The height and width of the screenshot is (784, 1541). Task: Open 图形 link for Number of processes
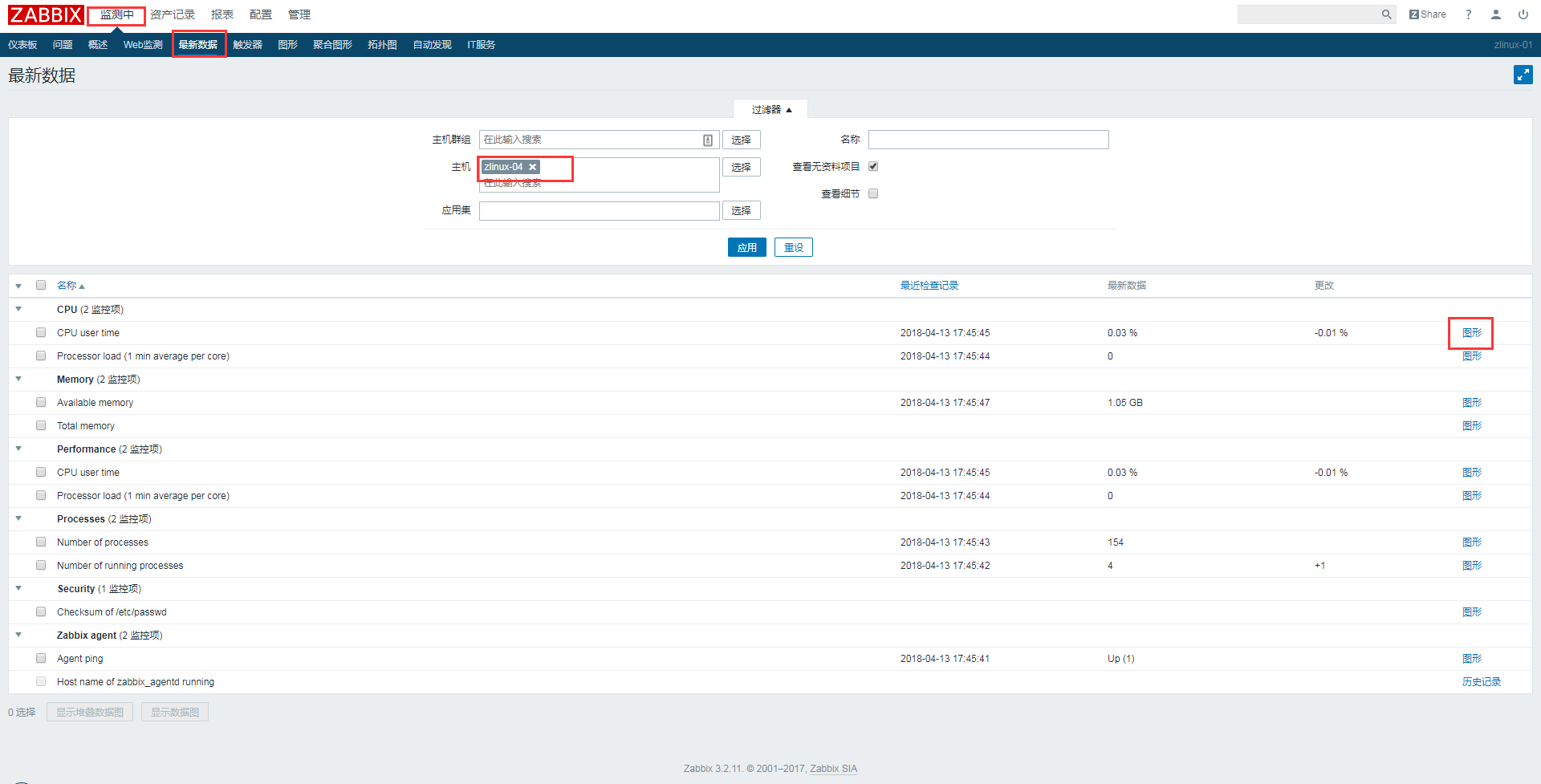click(x=1472, y=542)
